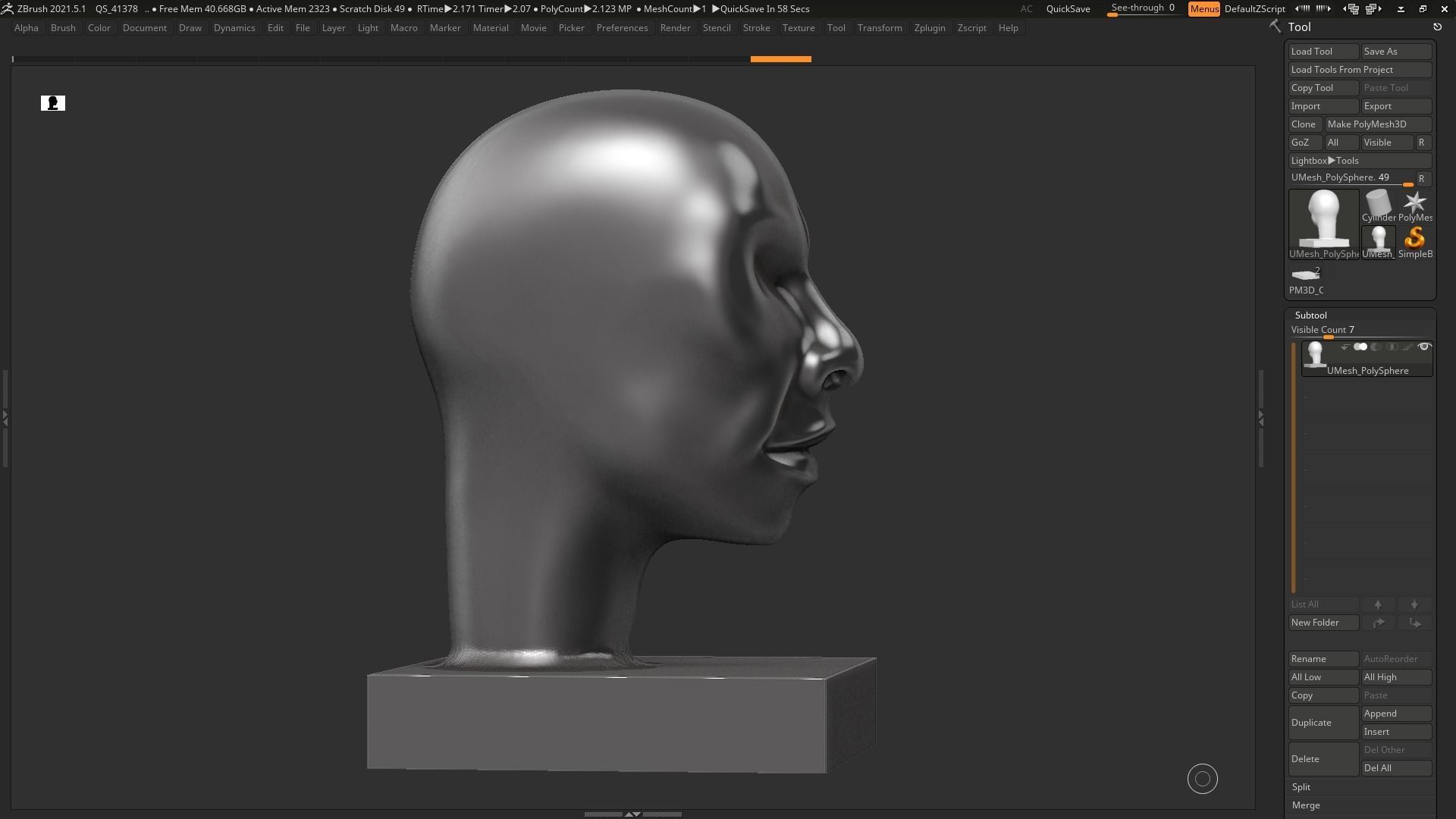Select the PM3D_C tool thumbnail
1456x819 pixels.
click(1306, 279)
